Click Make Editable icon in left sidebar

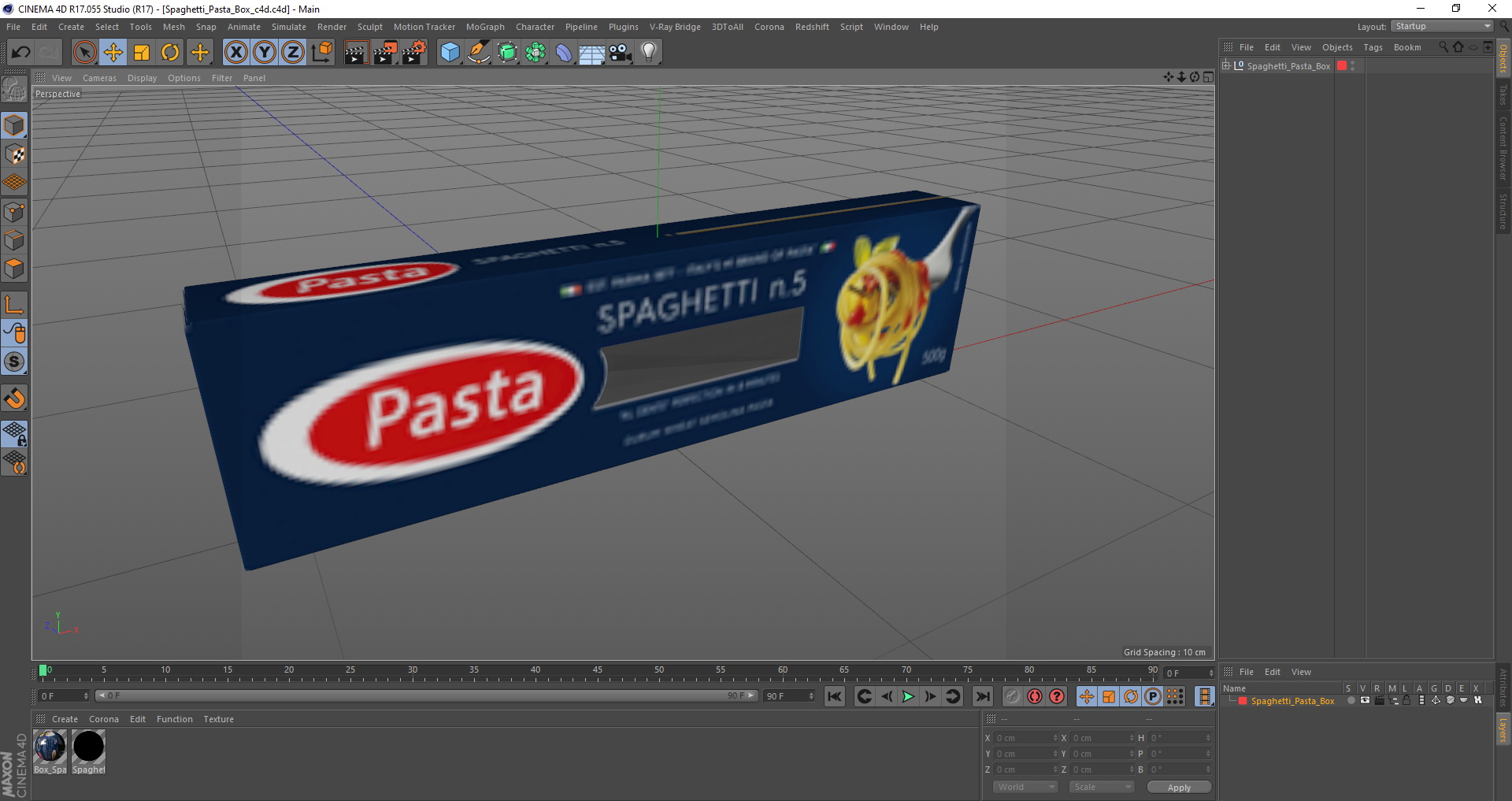click(x=14, y=89)
